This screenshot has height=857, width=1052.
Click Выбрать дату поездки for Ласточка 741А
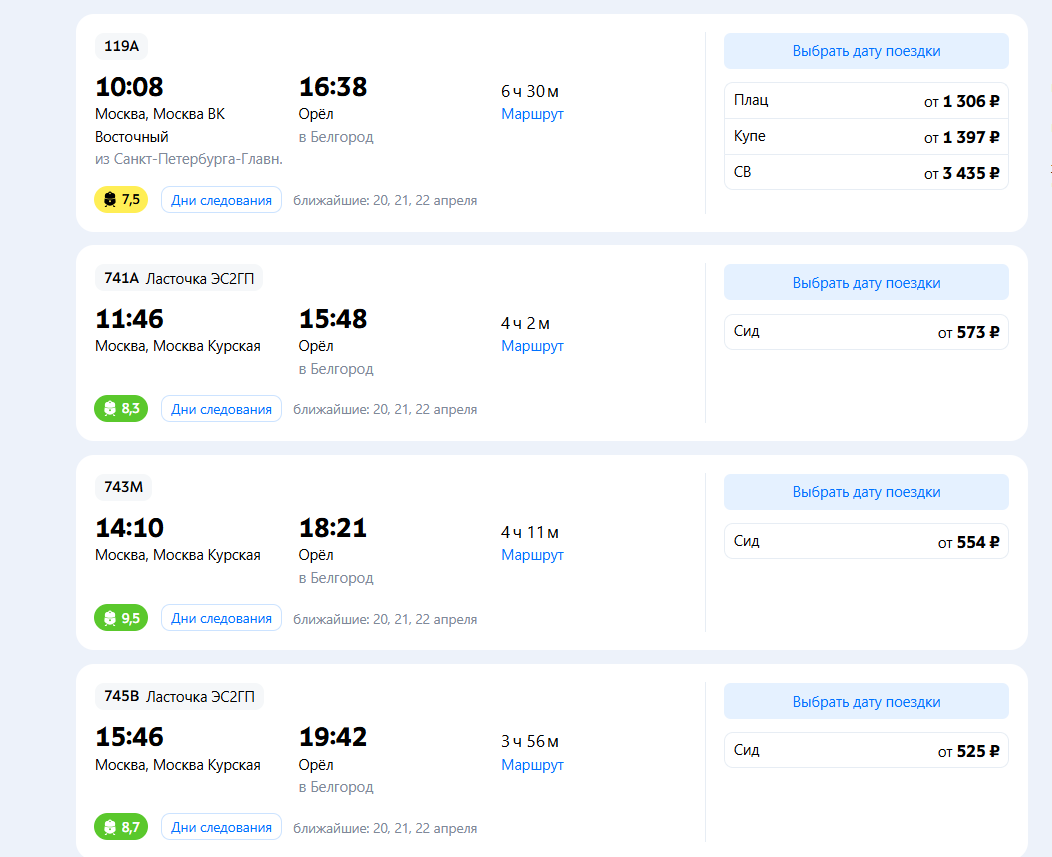click(x=866, y=283)
